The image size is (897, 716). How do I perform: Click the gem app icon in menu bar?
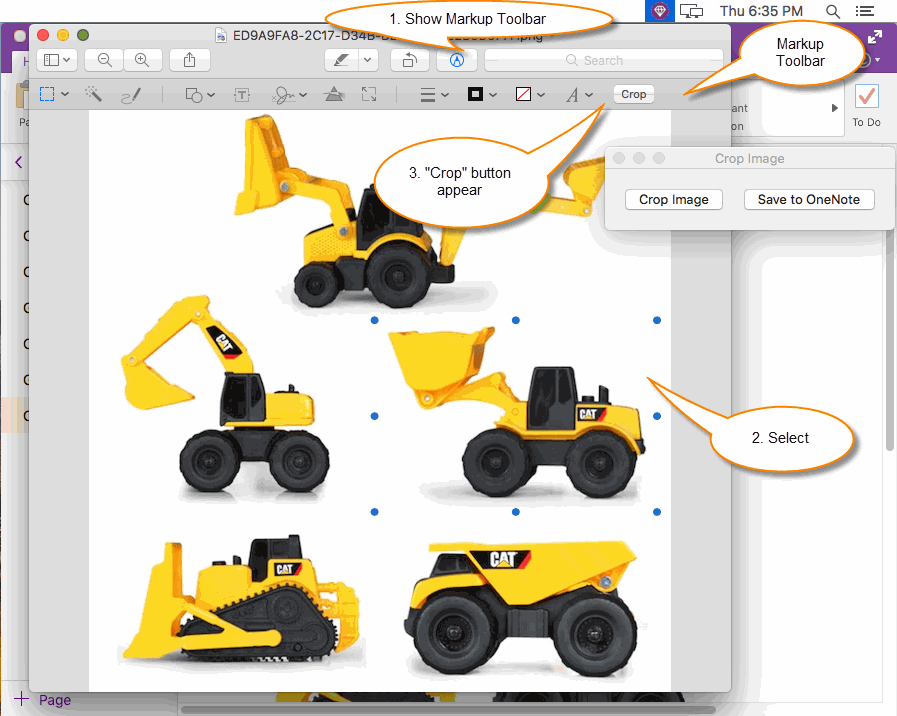pyautogui.click(x=660, y=11)
